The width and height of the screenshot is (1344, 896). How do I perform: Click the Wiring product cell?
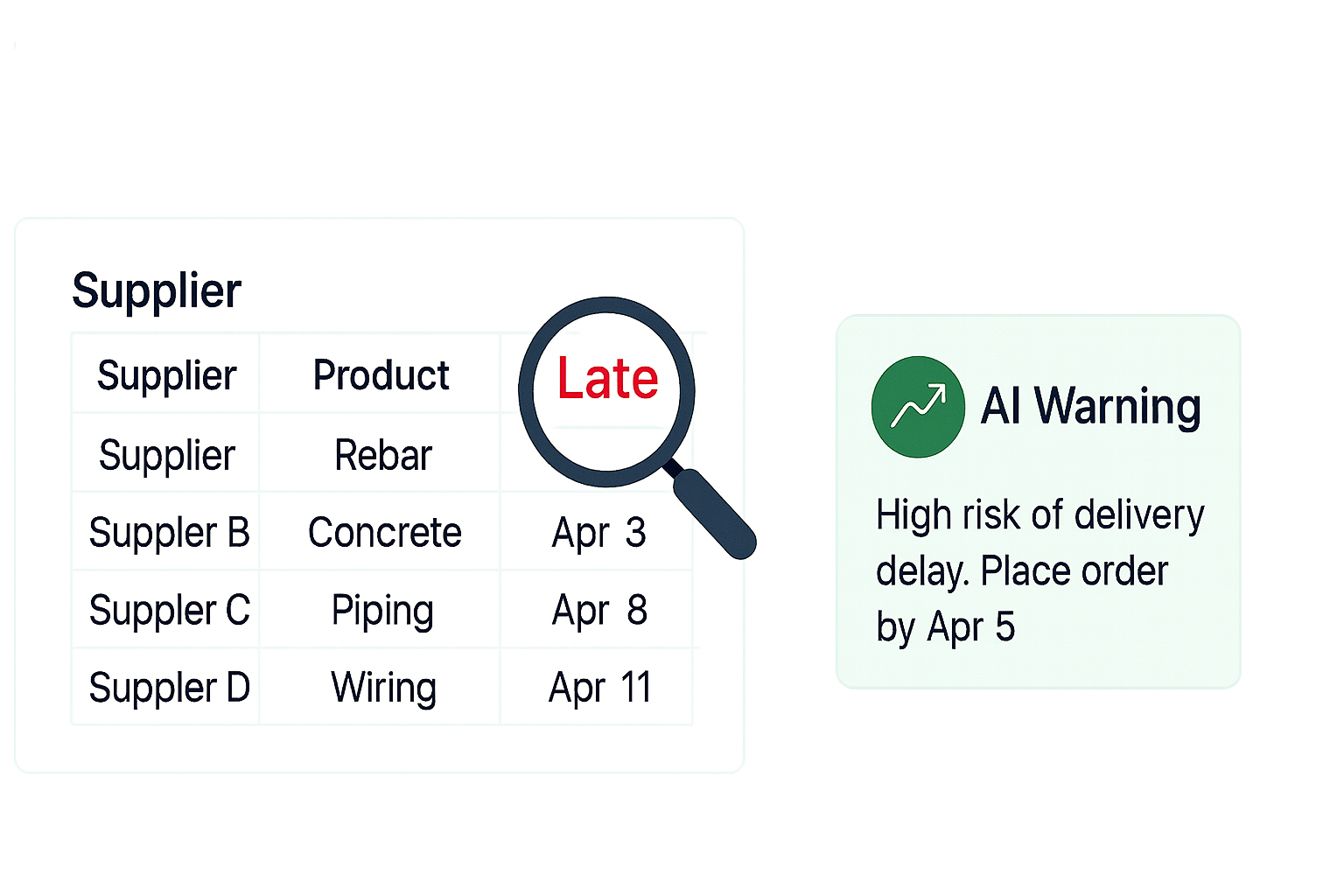click(383, 688)
